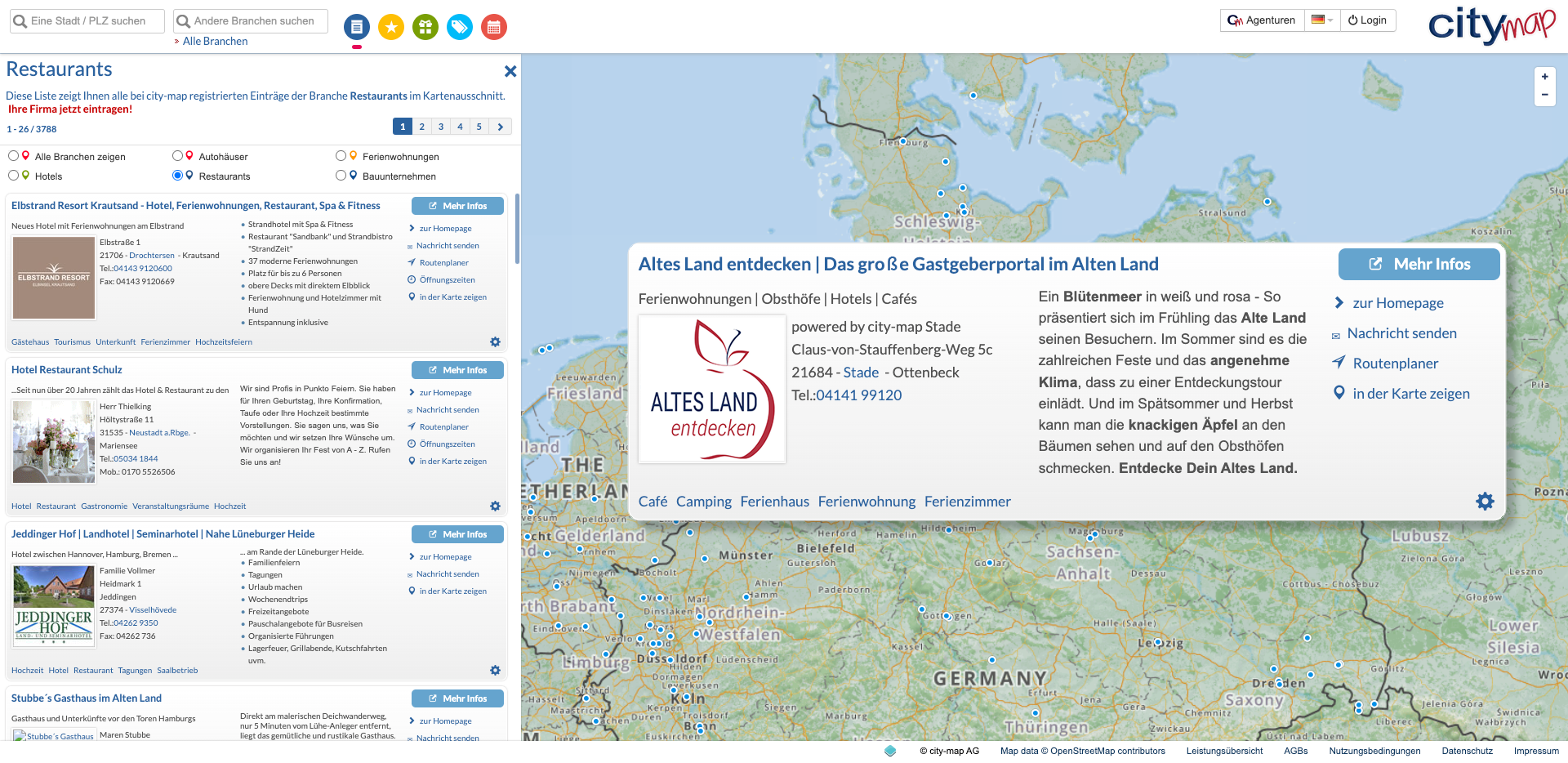The height and width of the screenshot is (763, 1568).
Task: Close the Restaurants list panel
Action: (x=510, y=72)
